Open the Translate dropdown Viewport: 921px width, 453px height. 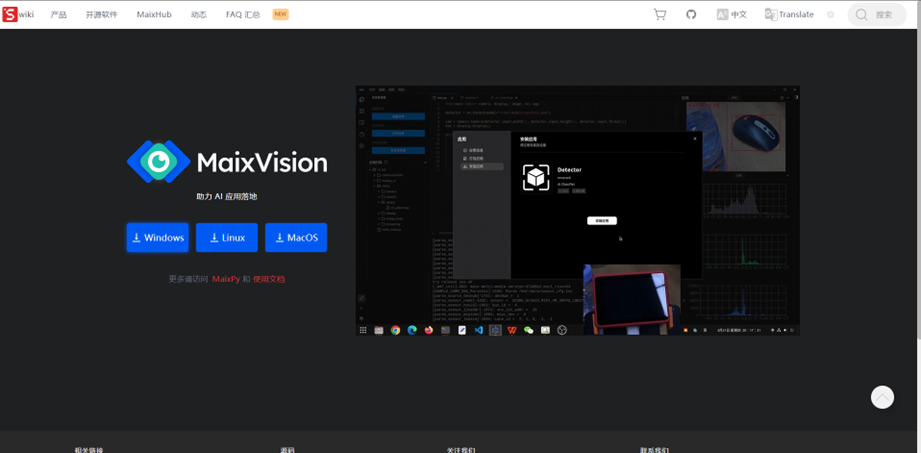(x=789, y=15)
